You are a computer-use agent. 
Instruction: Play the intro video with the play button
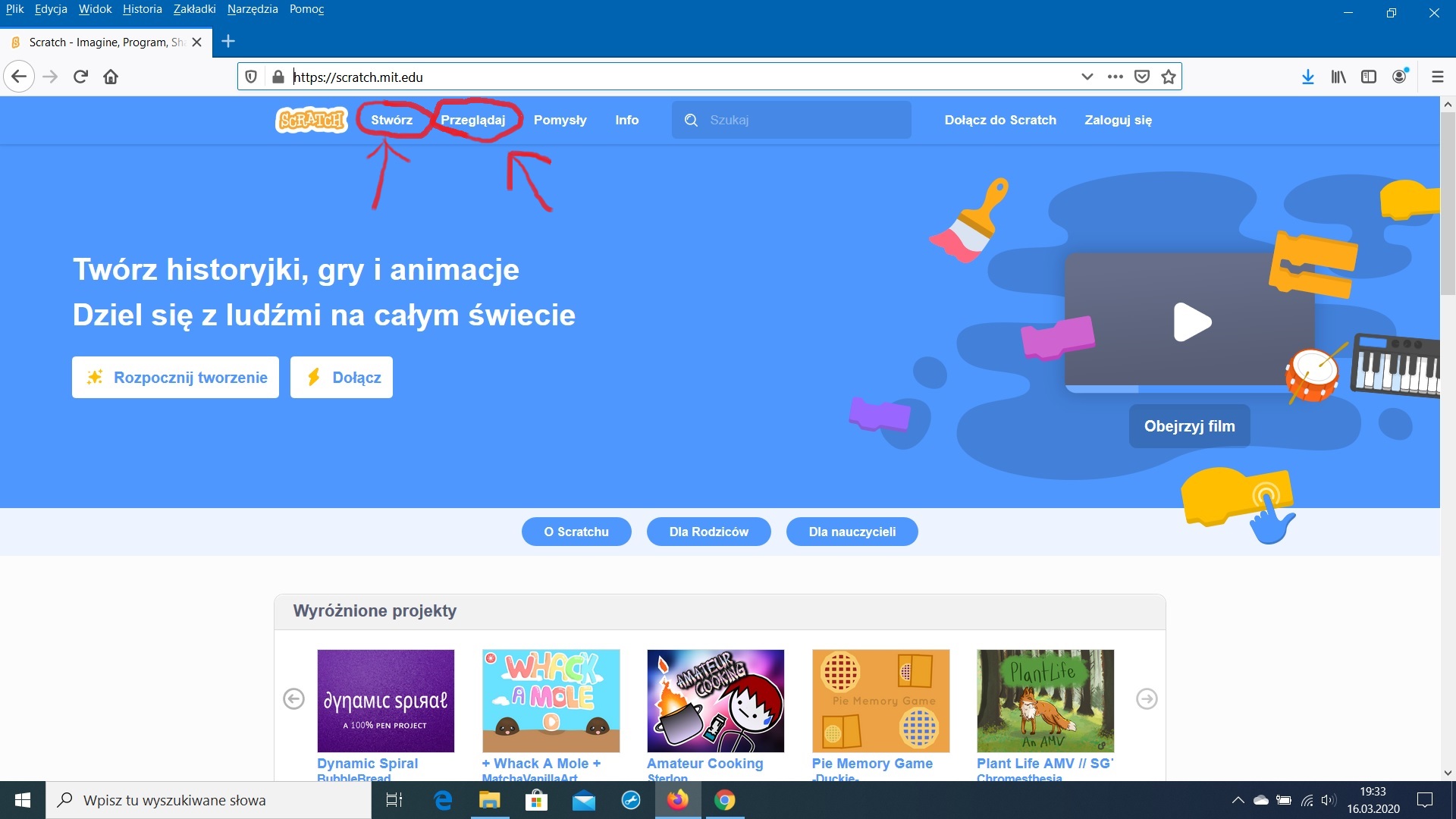(x=1192, y=322)
